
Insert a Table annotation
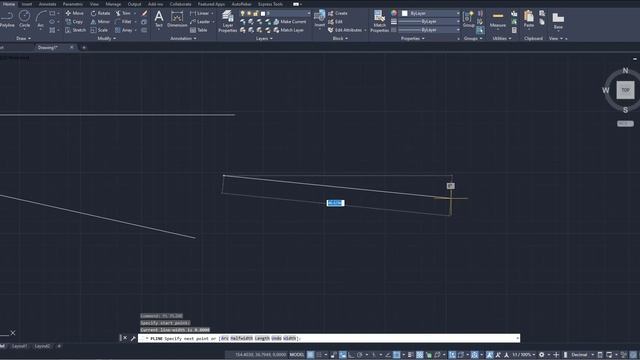click(x=199, y=30)
